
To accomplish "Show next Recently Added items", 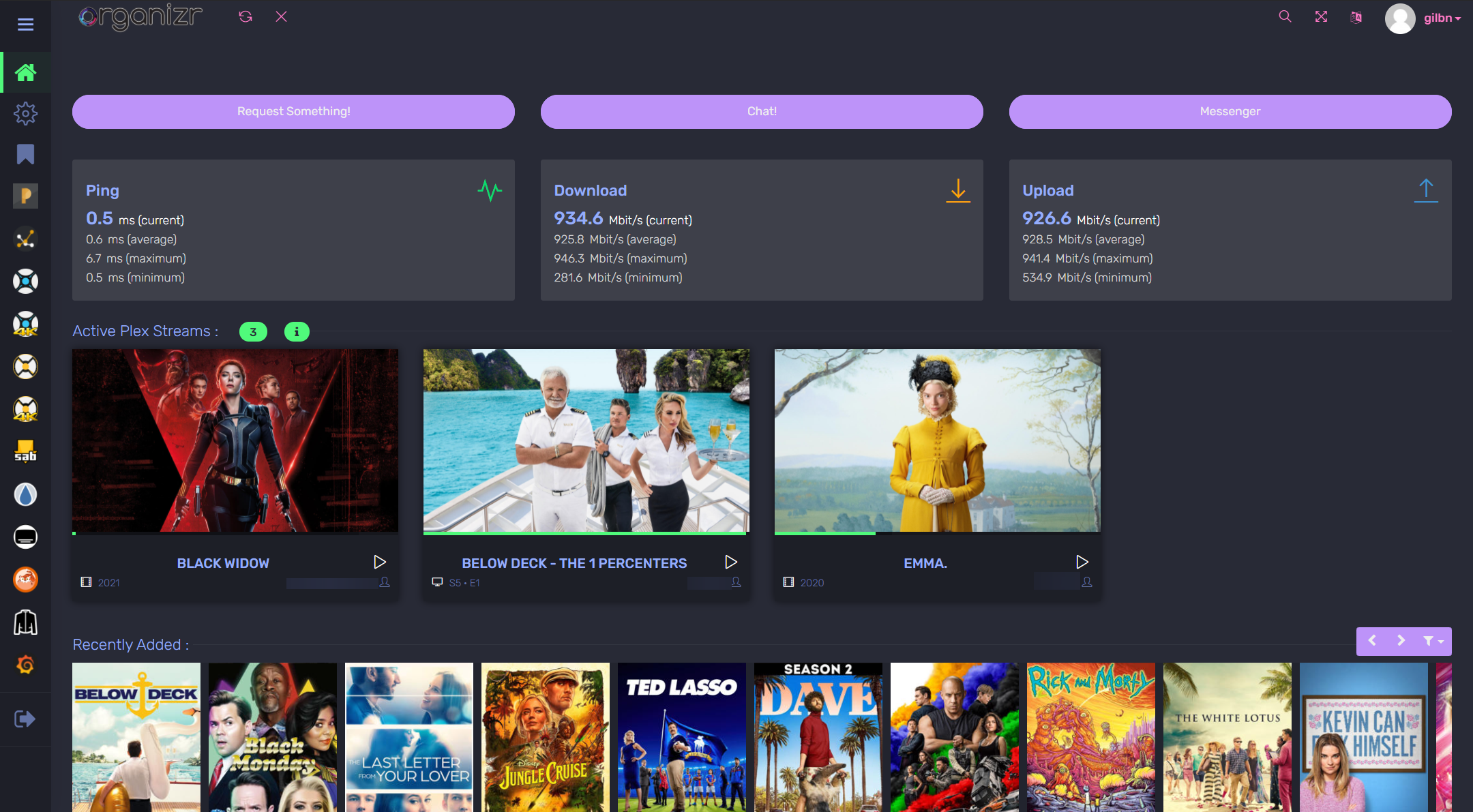I will point(1401,641).
